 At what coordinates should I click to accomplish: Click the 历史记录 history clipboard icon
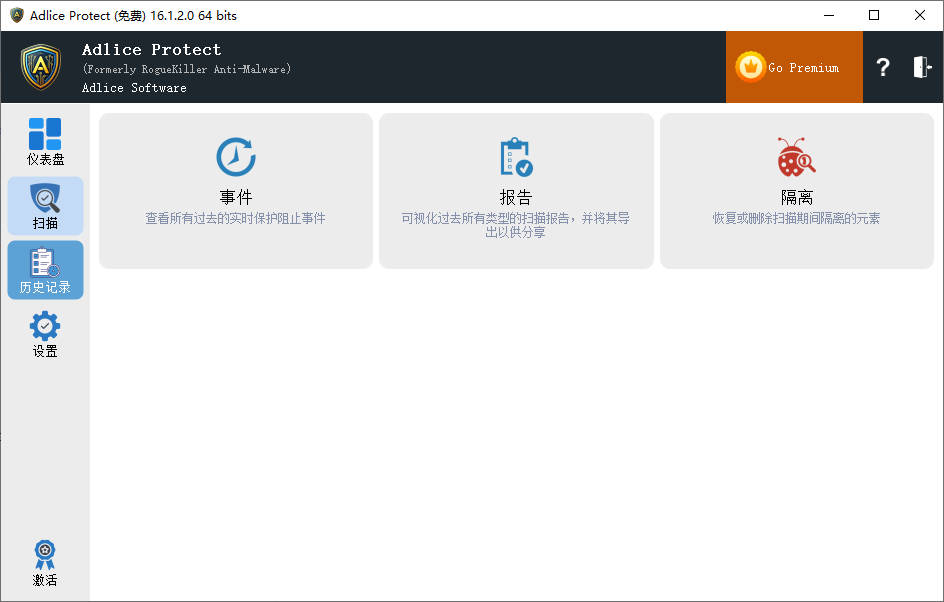pyautogui.click(x=45, y=262)
